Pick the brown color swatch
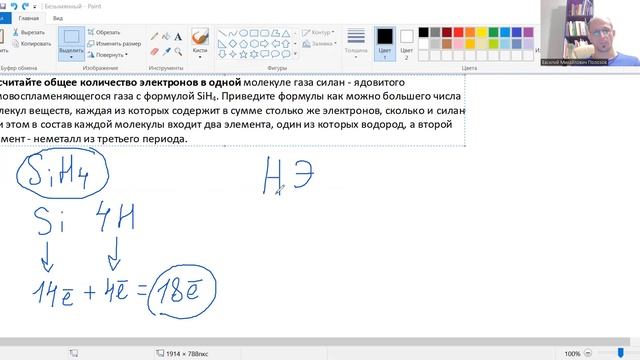The image size is (640, 360). pos(447,43)
